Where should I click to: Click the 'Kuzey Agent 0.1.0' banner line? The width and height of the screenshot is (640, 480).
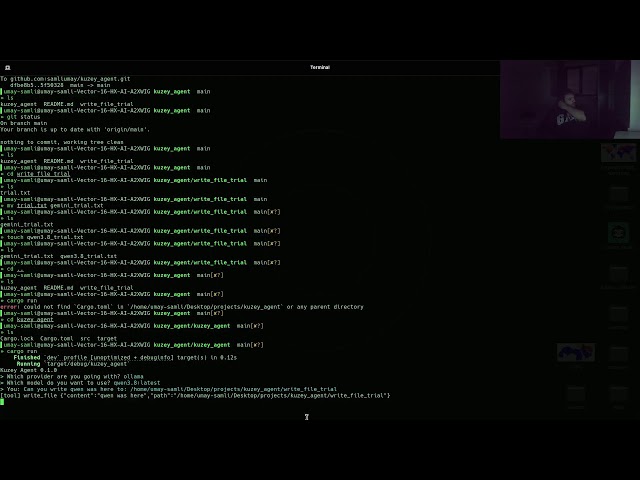tap(29, 370)
